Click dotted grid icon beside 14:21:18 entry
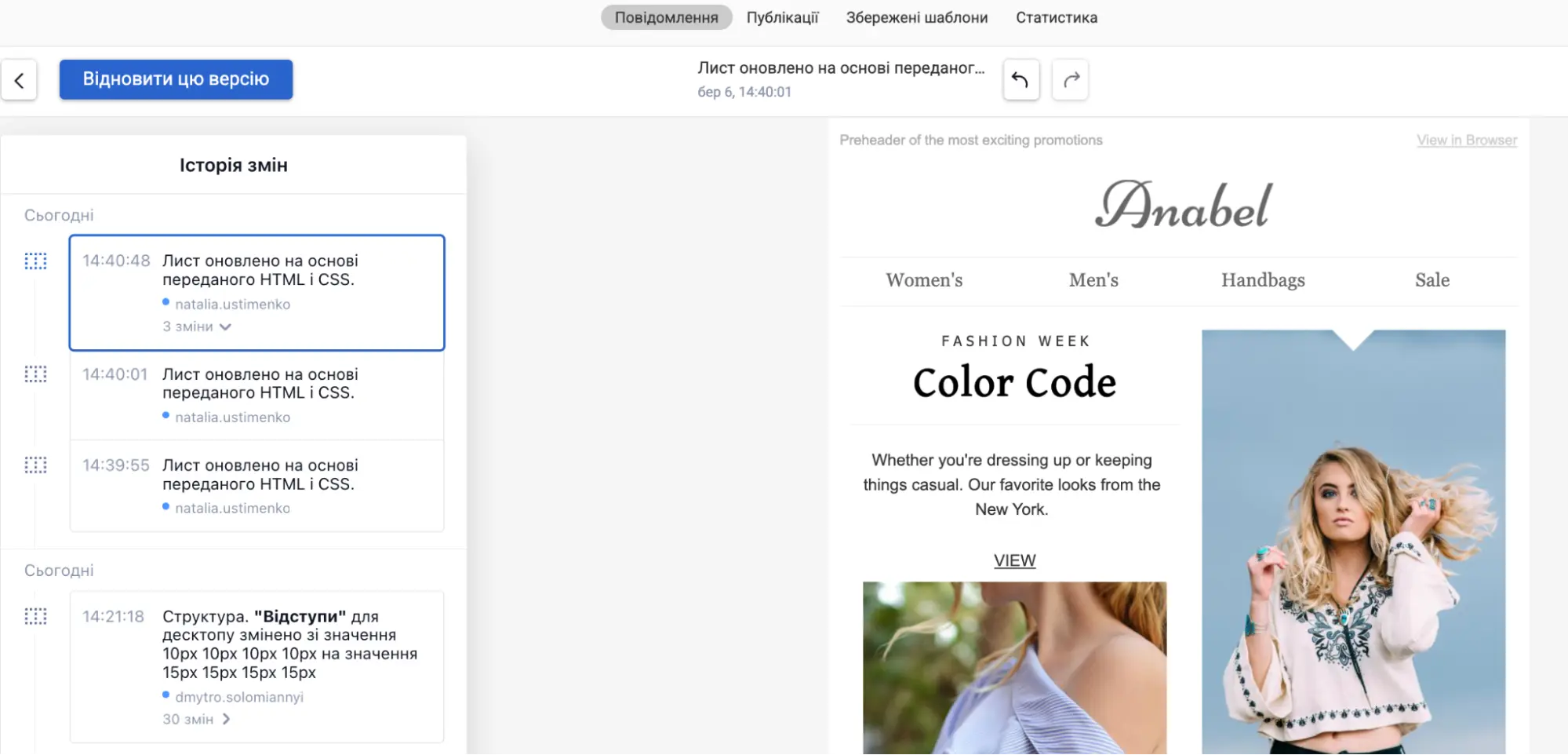 (35, 617)
